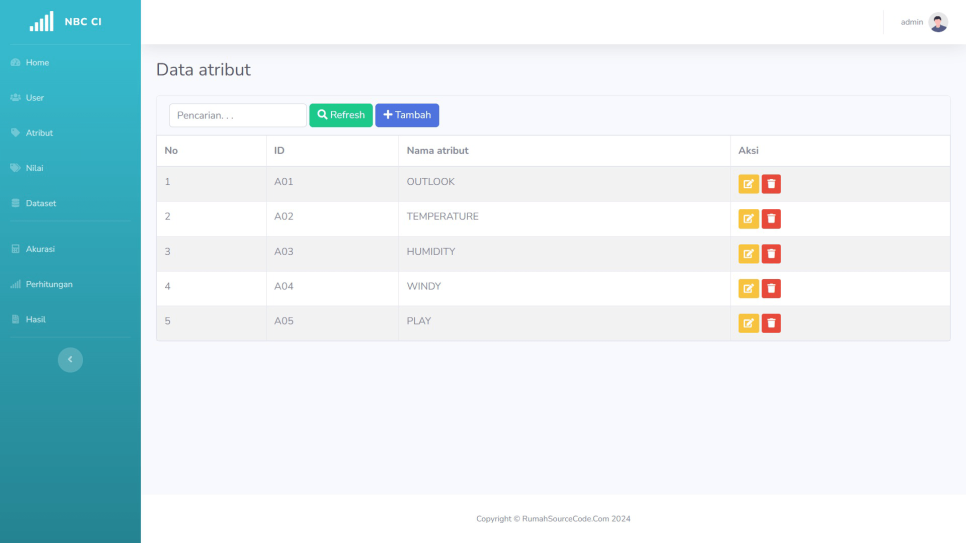Go to Home in the sidebar

(x=37, y=63)
